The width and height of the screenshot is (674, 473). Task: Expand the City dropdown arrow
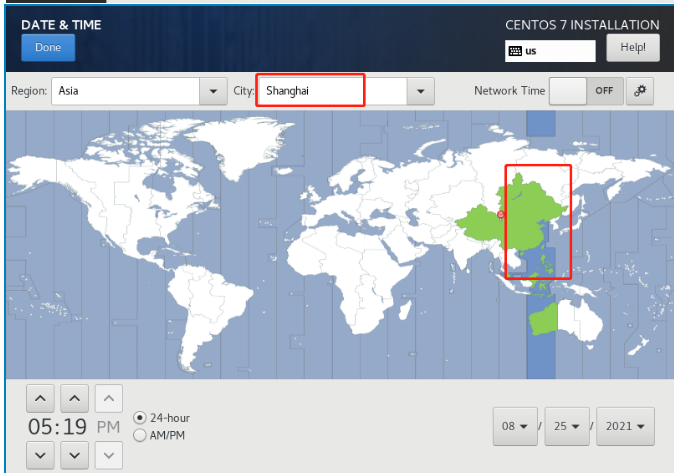coord(420,91)
